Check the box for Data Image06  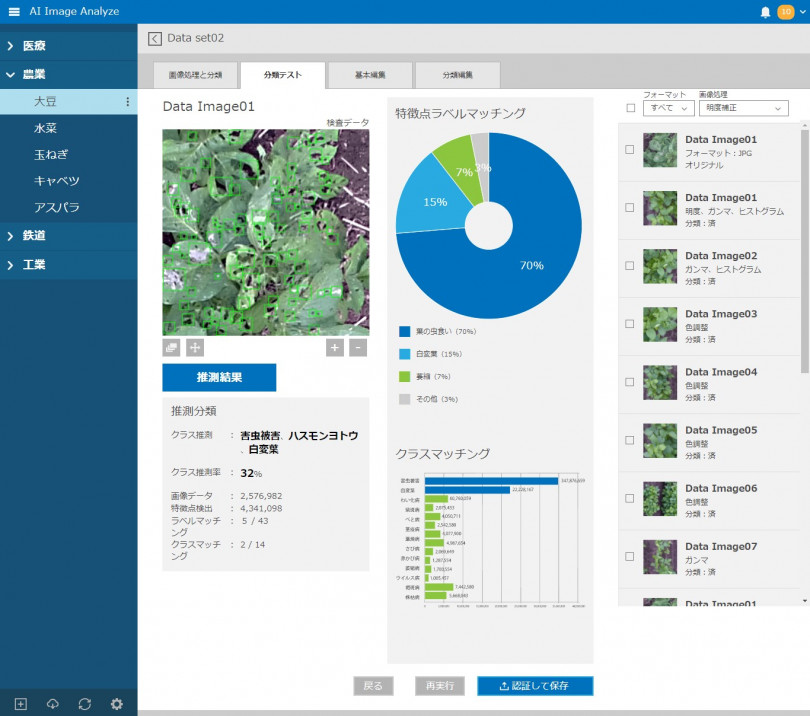pyautogui.click(x=629, y=498)
